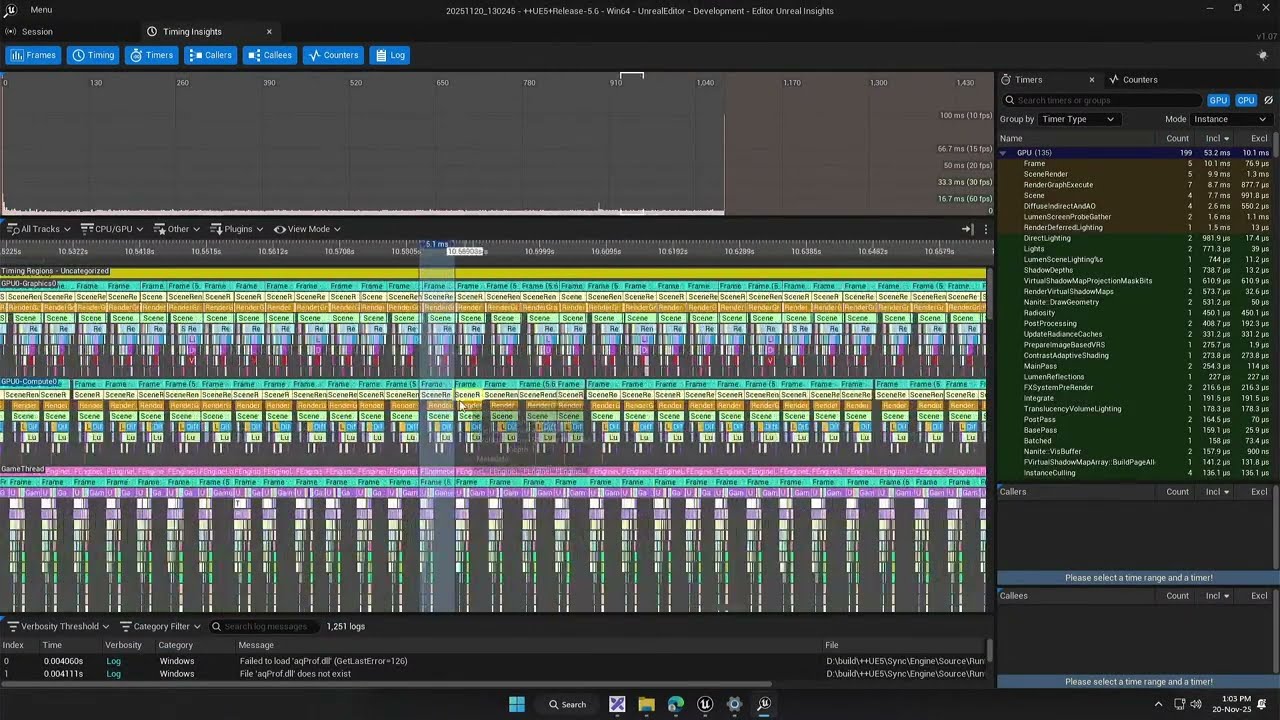Open the Menu in the title bar

[41, 10]
